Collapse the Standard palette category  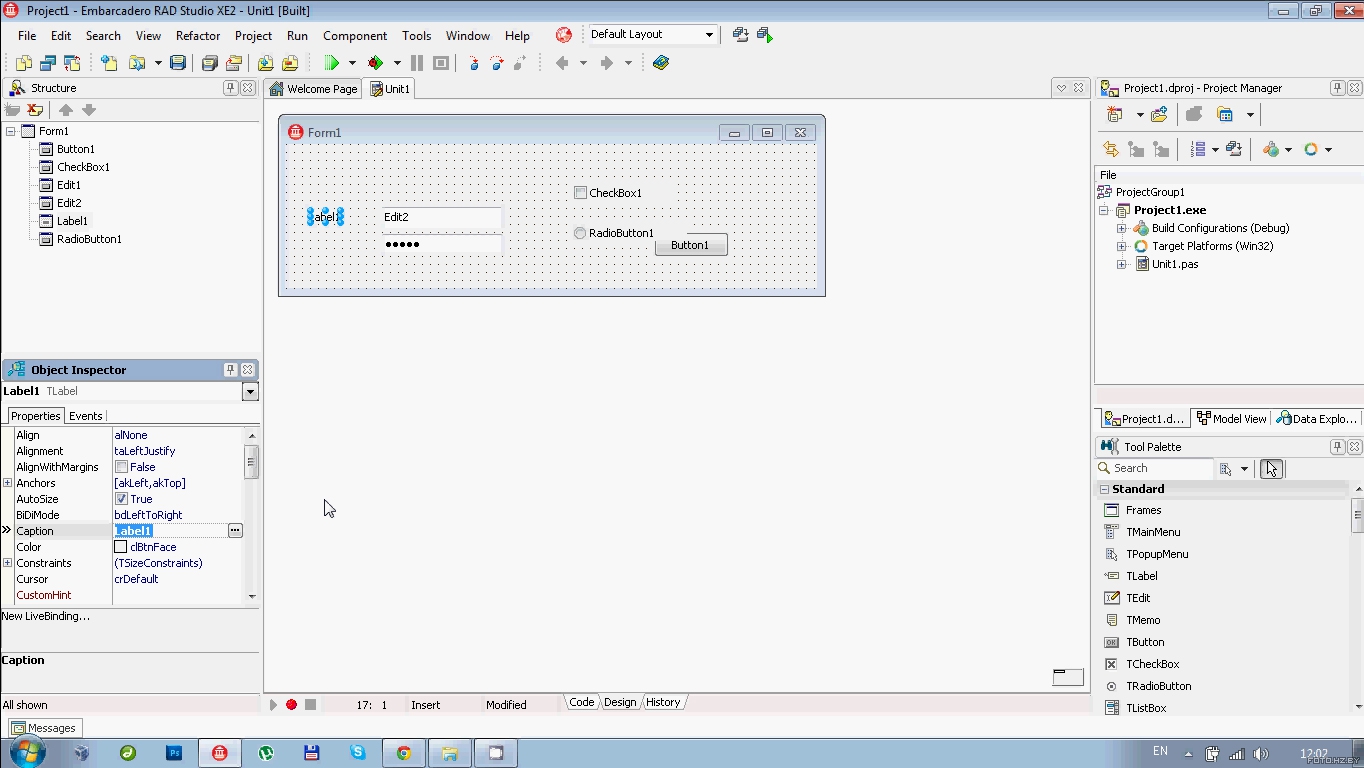coord(1105,489)
